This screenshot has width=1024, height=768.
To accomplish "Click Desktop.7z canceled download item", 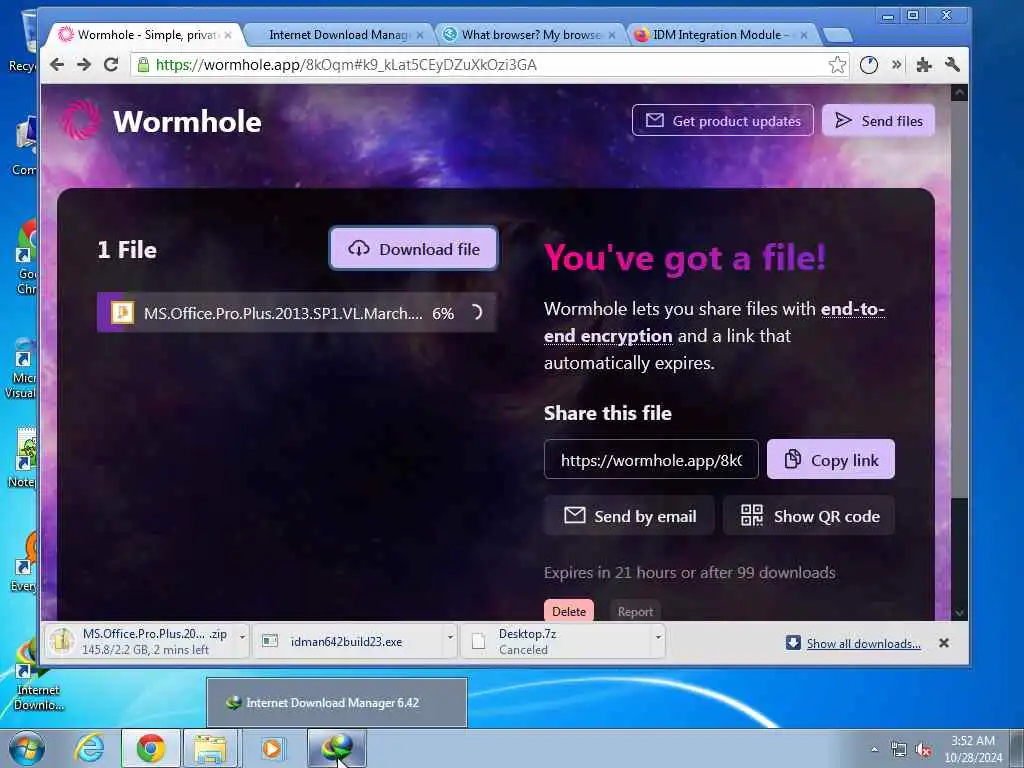I will coord(556,641).
